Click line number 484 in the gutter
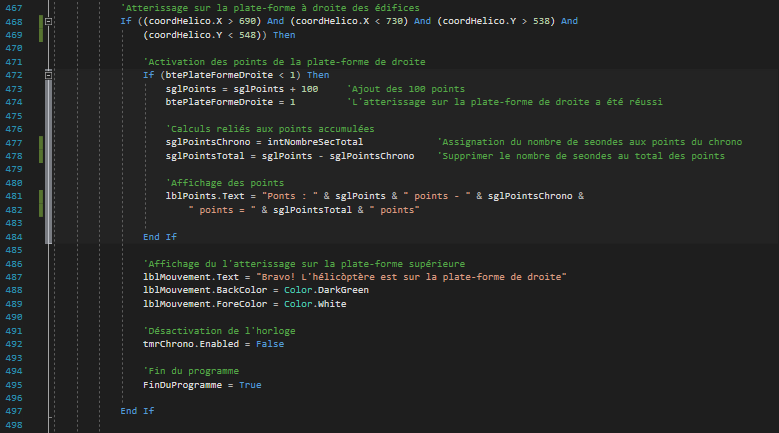Screen dimensions: 779x433 click(14, 237)
